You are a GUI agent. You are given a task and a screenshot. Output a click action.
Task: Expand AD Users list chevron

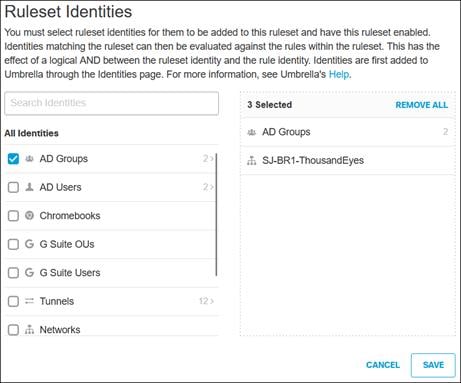211,187
